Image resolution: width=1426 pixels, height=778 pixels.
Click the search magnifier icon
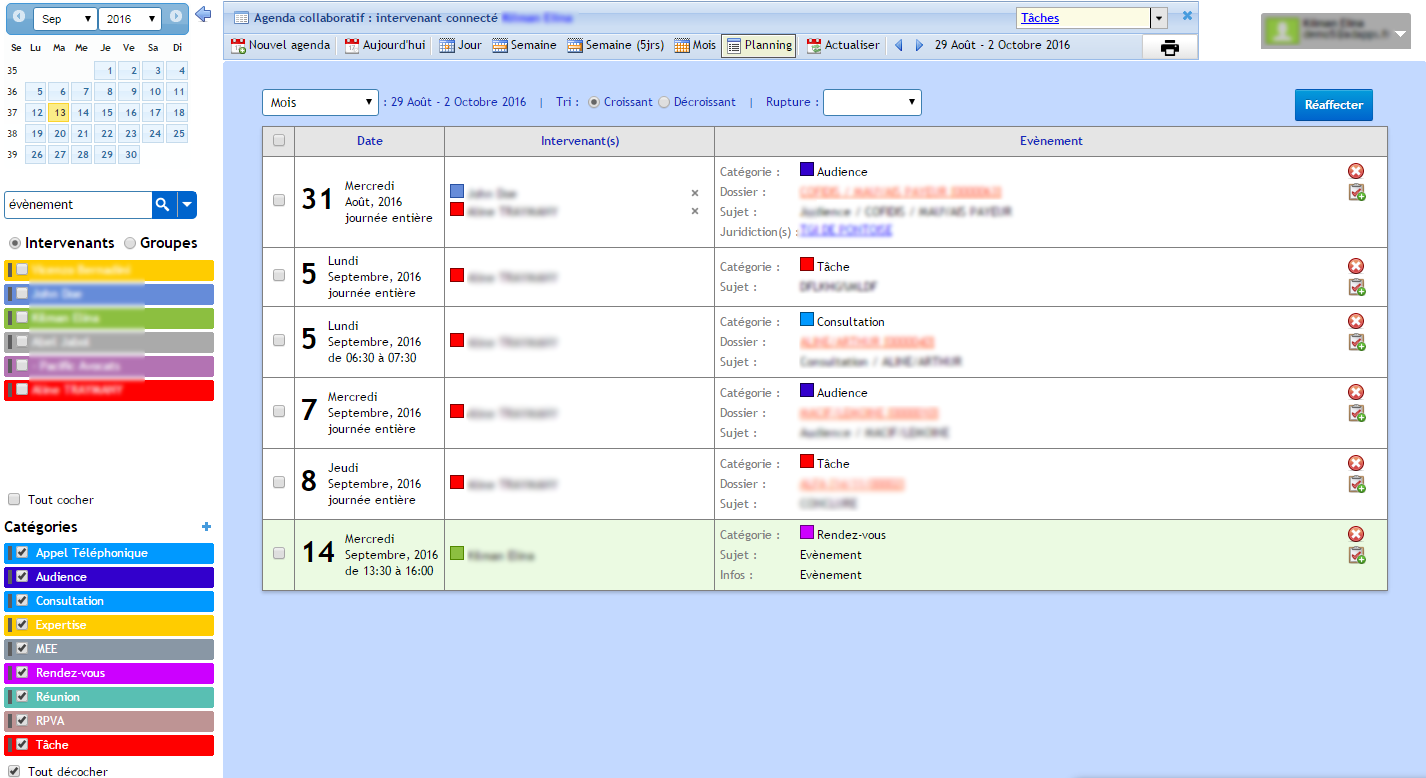[162, 205]
